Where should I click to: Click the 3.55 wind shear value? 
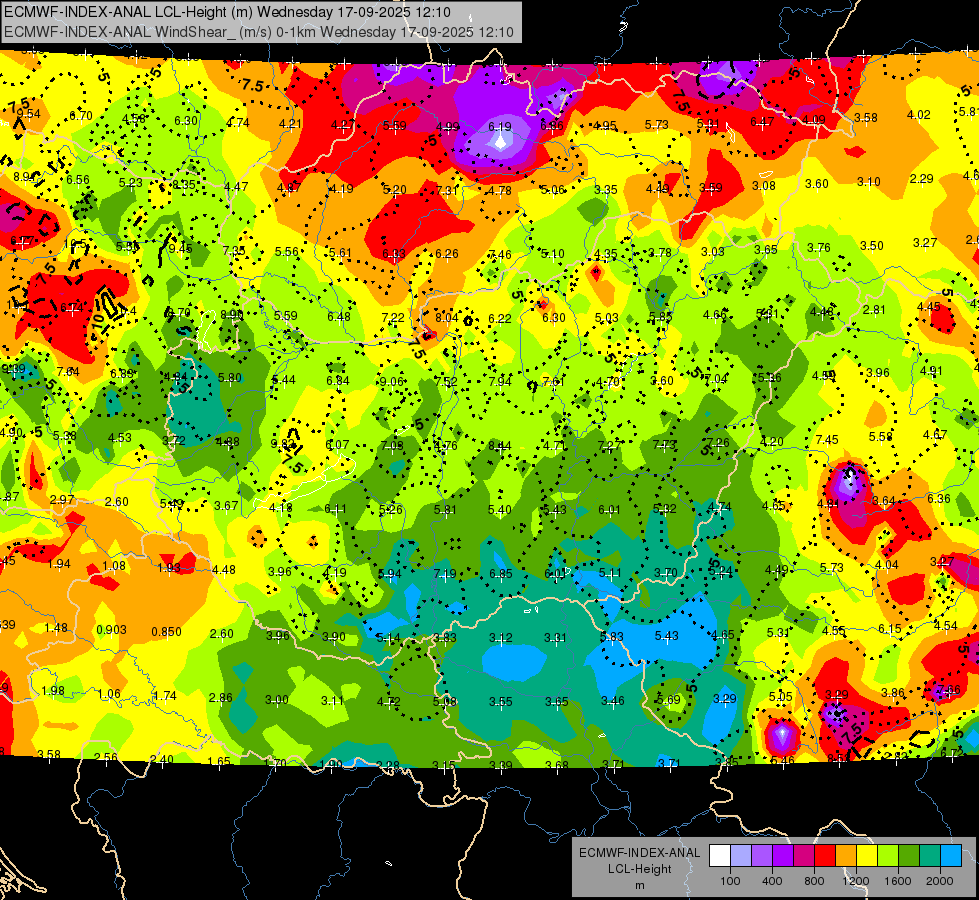pos(501,701)
